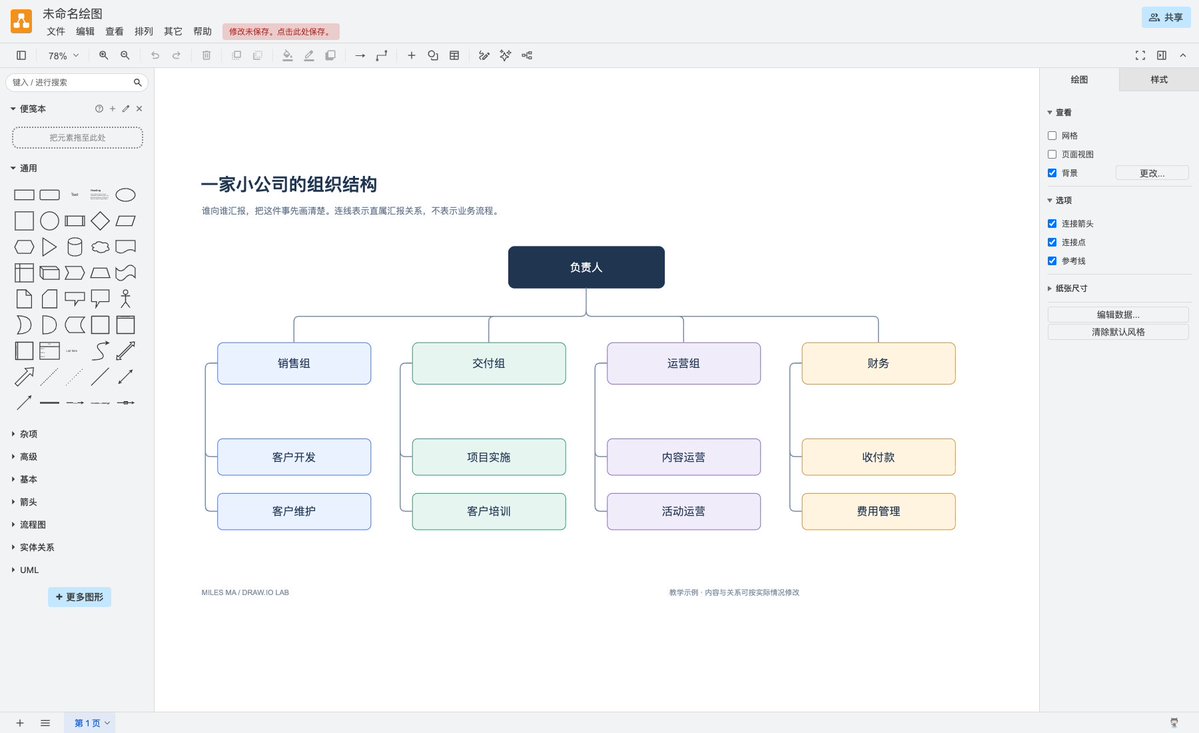Select the waypoints connector style icon

382,56
